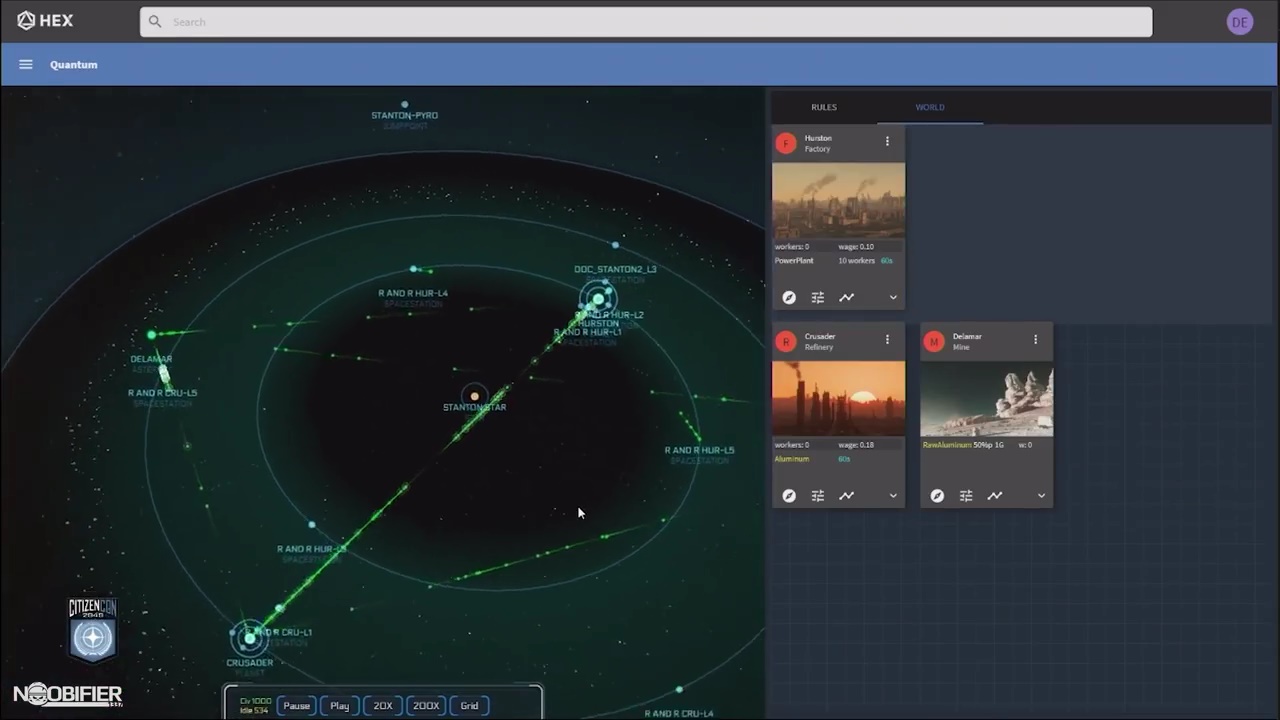Image resolution: width=1280 pixels, height=720 pixels.
Task: Click the red M avatar on Delamar card
Action: pyautogui.click(x=934, y=341)
